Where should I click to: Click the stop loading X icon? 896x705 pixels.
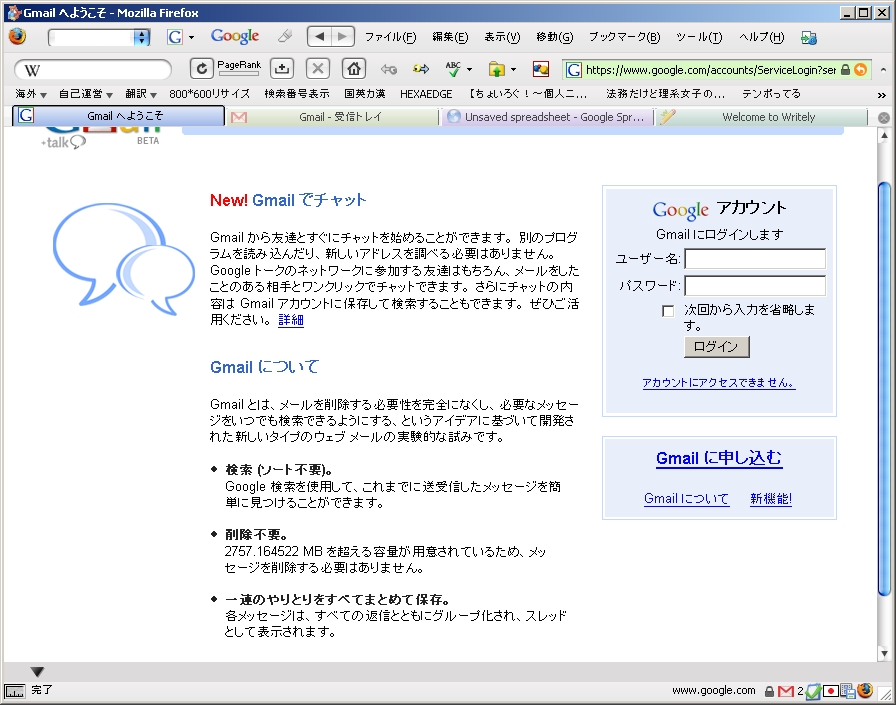pos(318,69)
